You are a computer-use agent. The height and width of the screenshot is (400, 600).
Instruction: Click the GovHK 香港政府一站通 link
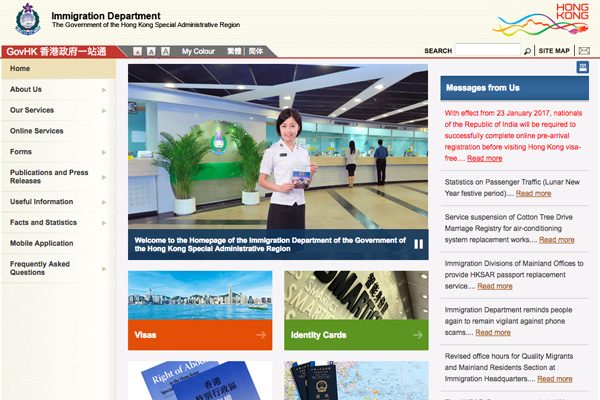pos(56,51)
